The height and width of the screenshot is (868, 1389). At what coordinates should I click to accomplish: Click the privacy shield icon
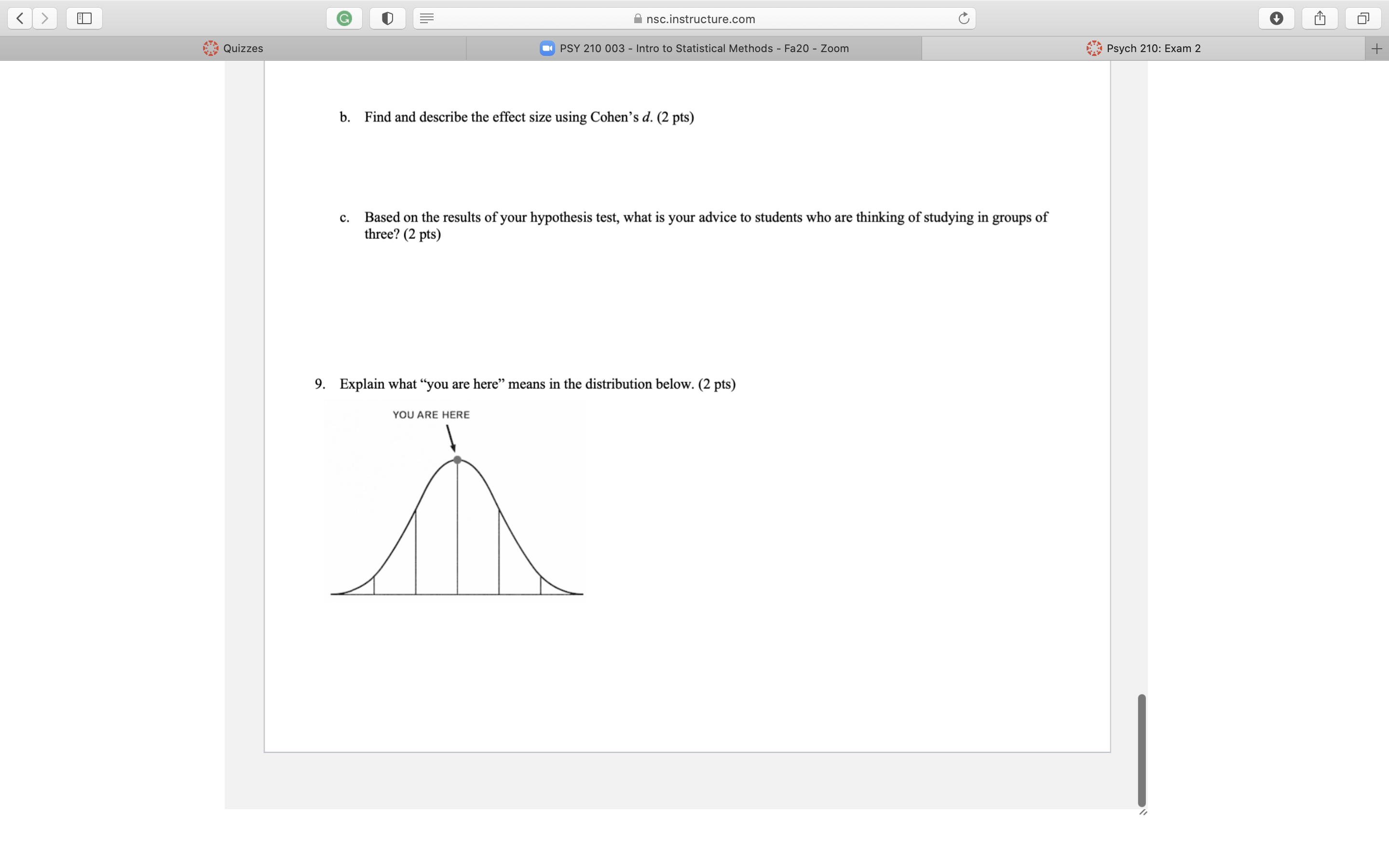coord(387,18)
